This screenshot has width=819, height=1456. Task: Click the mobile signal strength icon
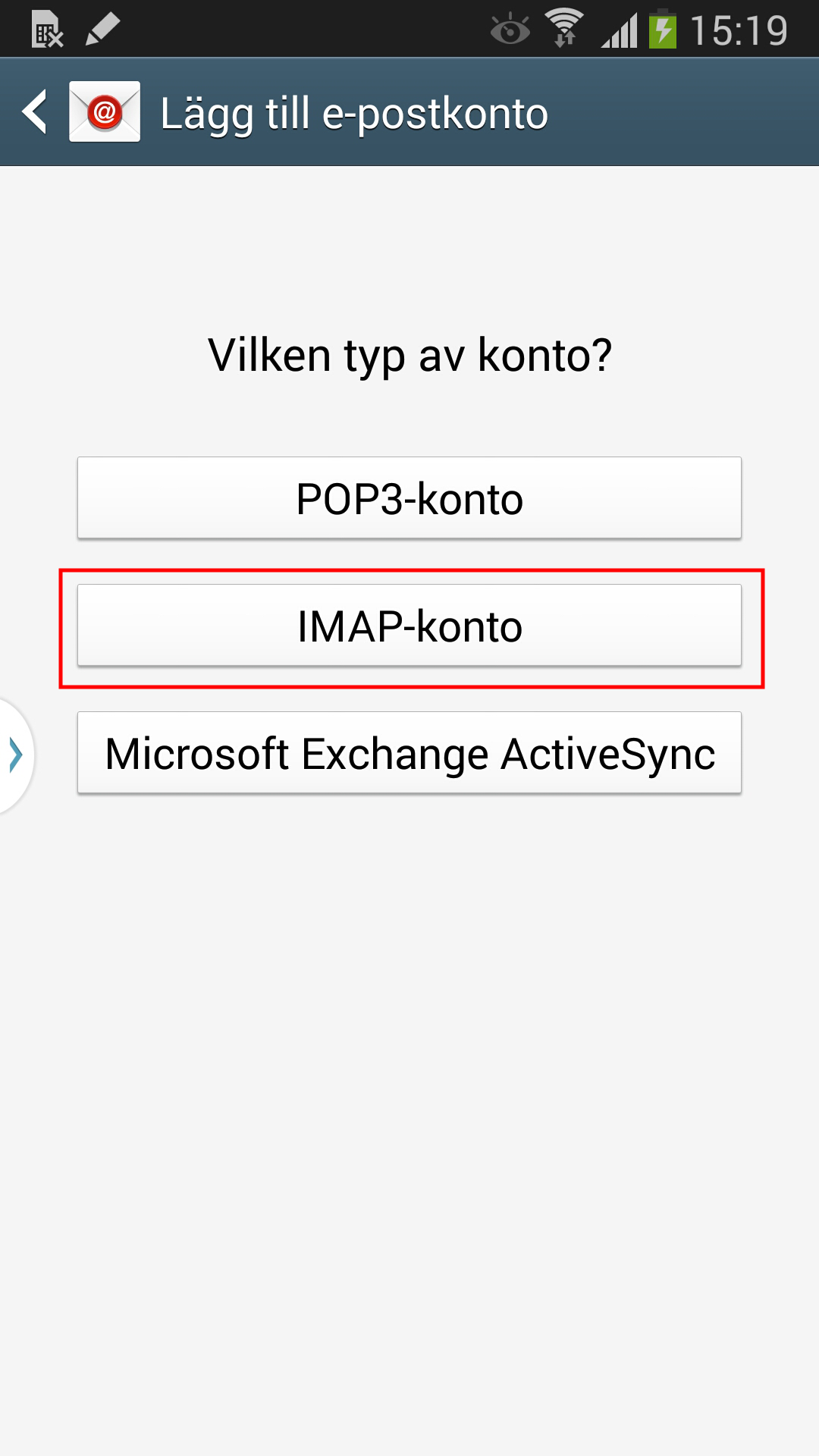(x=620, y=31)
